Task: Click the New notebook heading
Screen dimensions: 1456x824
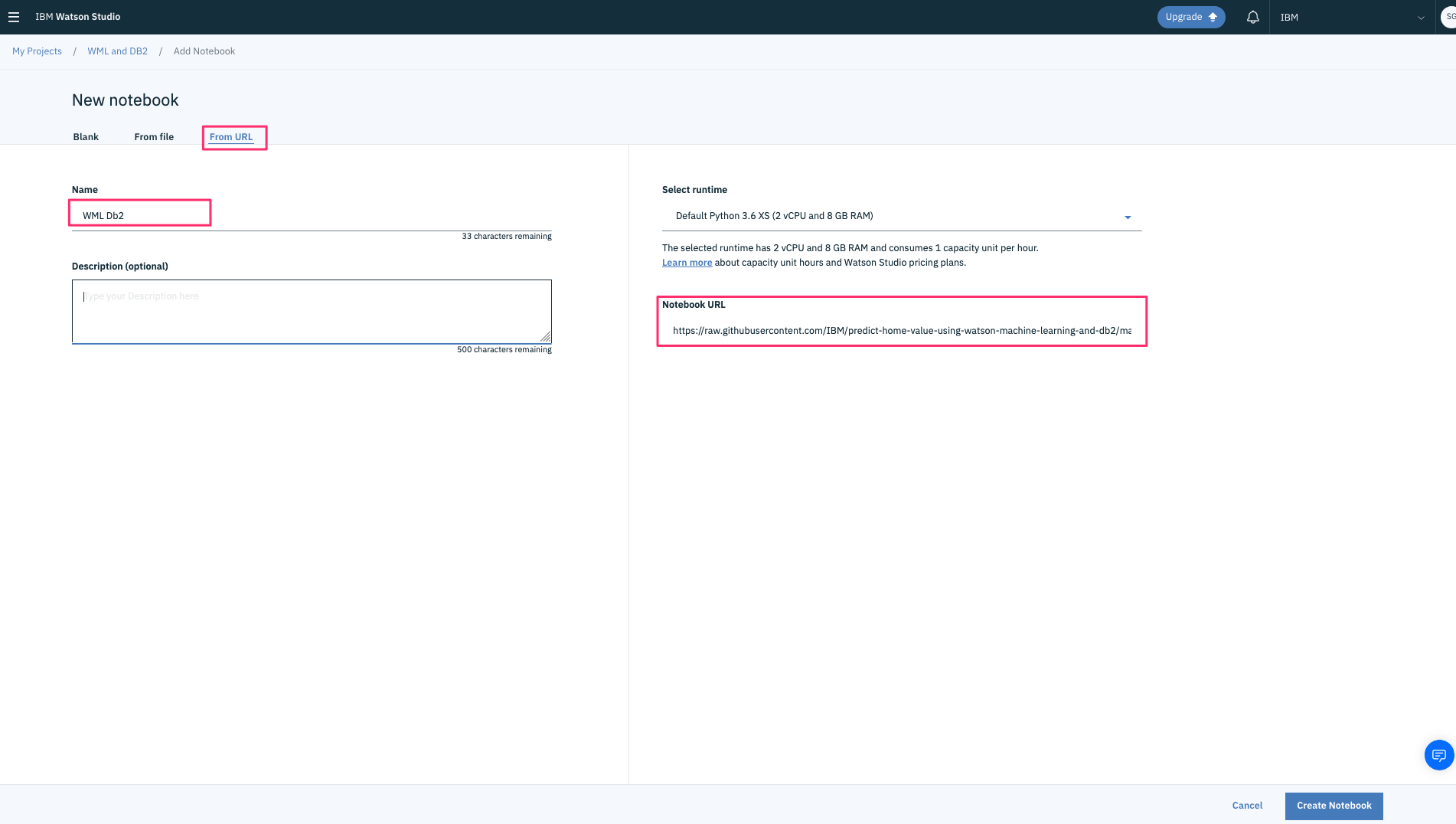Action: (x=126, y=100)
